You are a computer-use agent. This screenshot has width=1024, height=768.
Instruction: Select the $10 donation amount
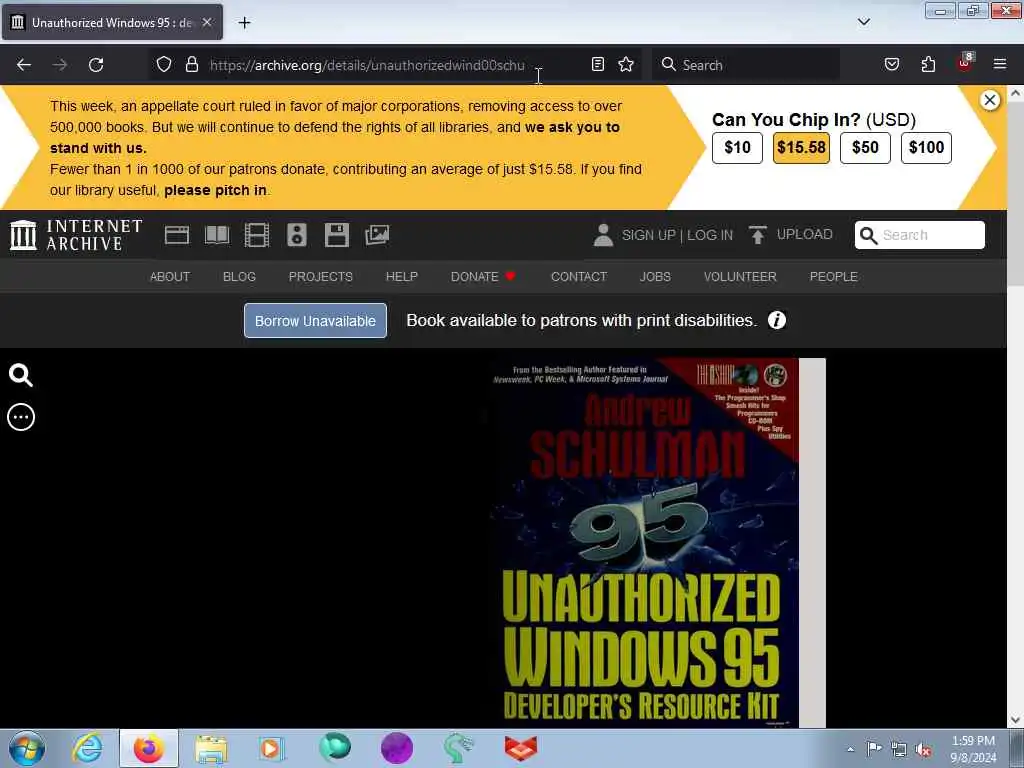click(737, 148)
